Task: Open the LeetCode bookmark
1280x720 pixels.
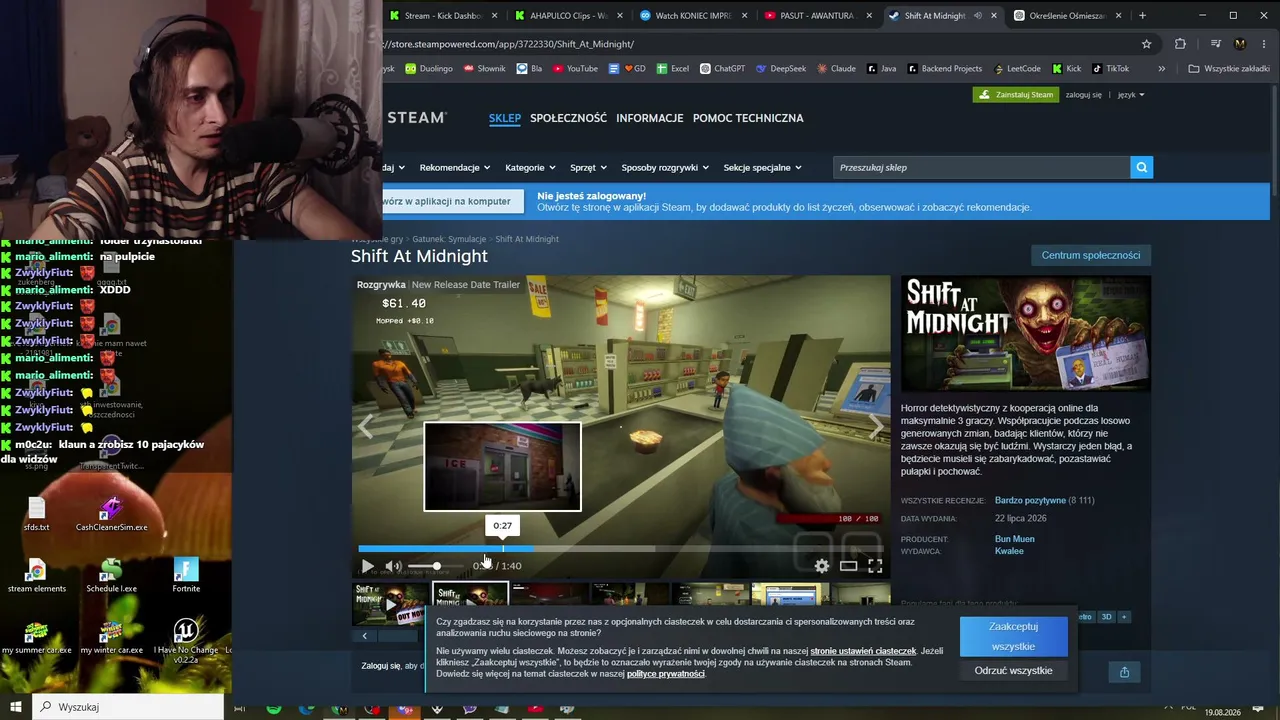Action: 1017,69
